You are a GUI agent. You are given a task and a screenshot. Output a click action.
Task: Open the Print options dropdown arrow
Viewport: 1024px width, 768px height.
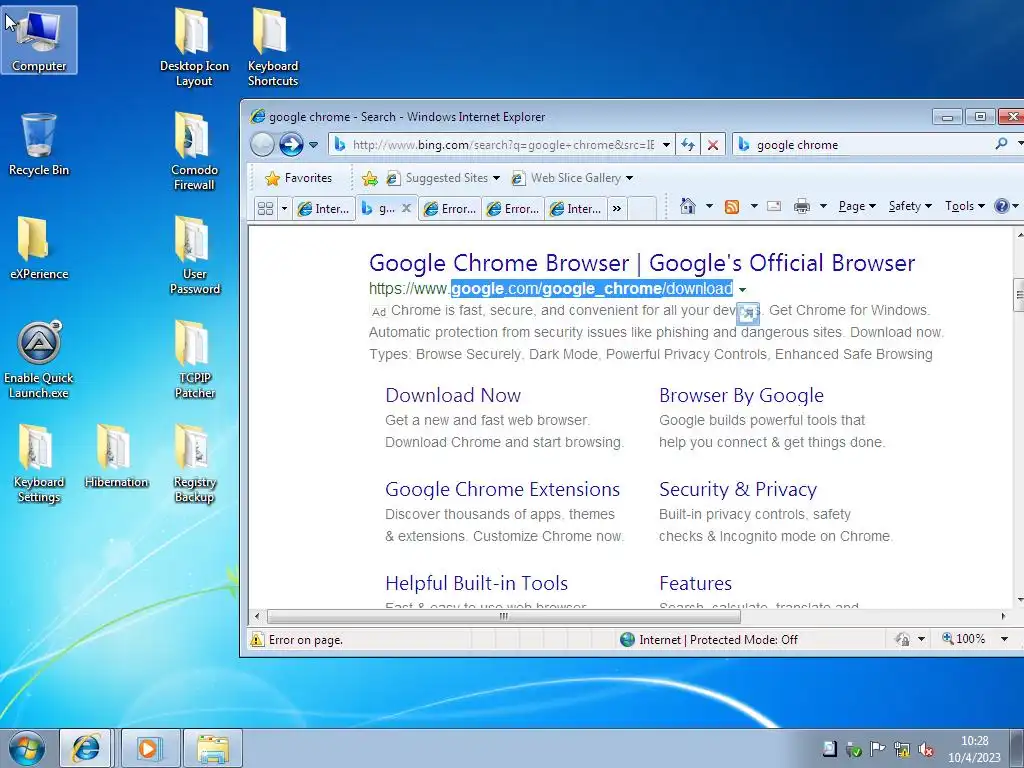coord(824,206)
